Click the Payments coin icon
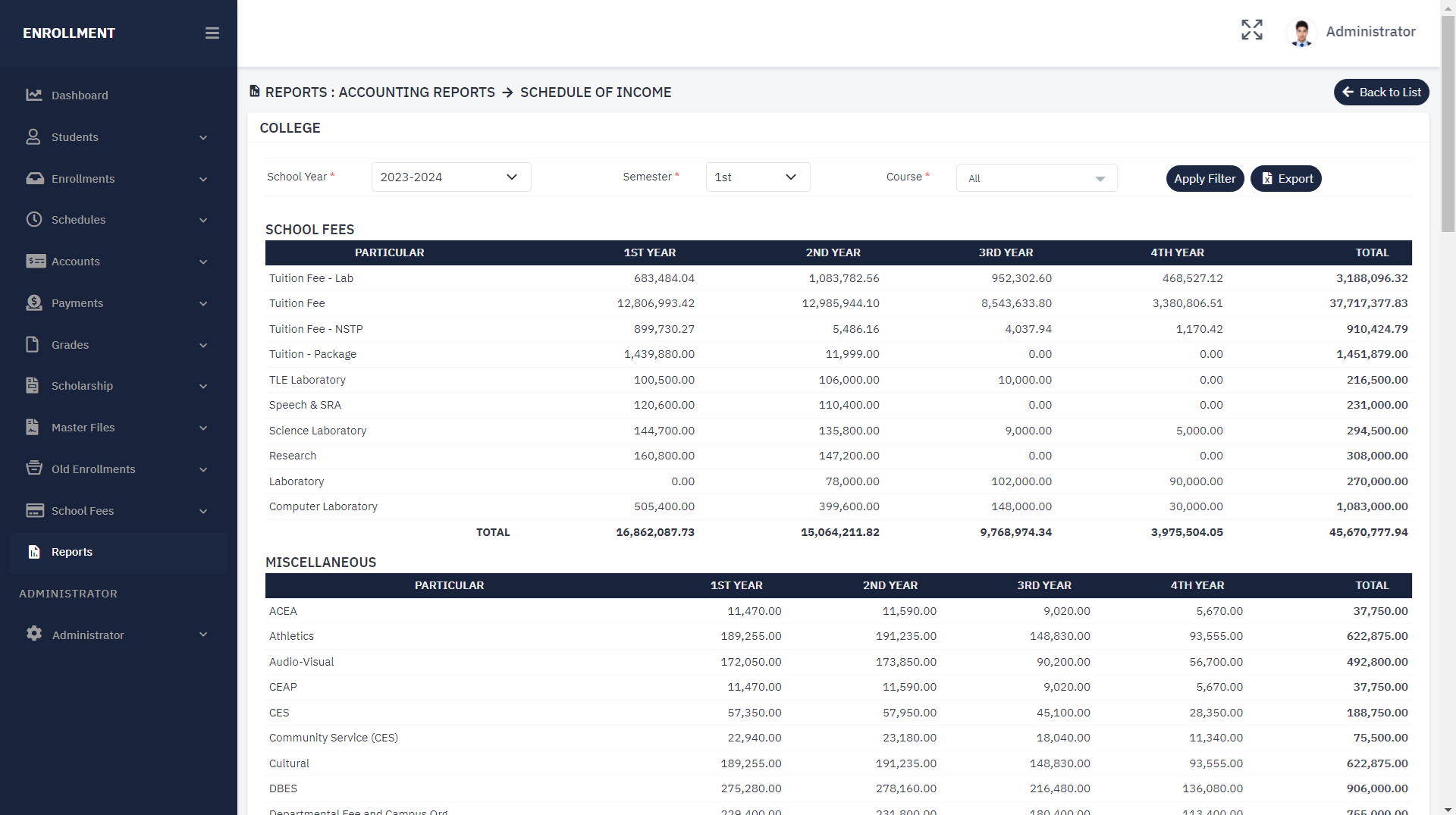 34,302
